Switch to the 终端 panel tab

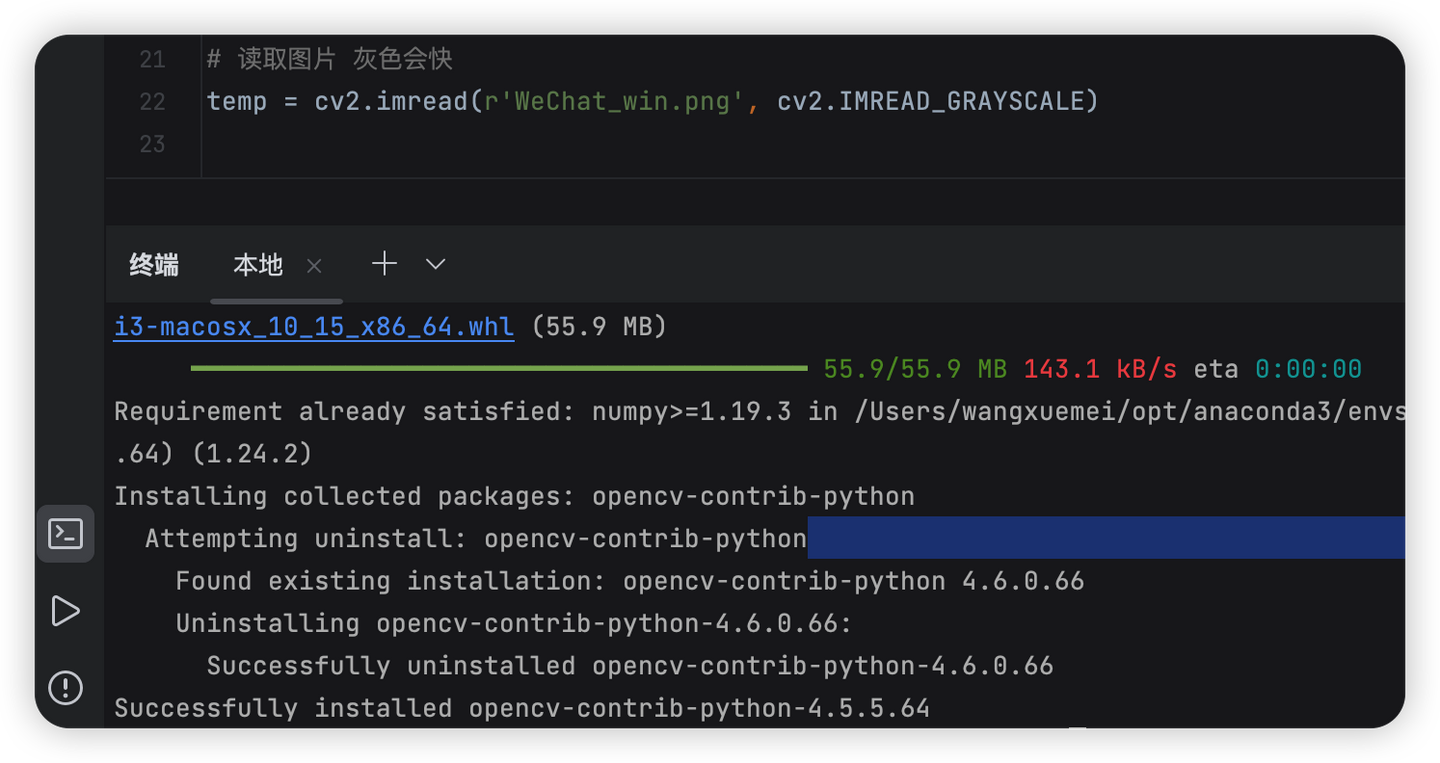click(x=153, y=265)
